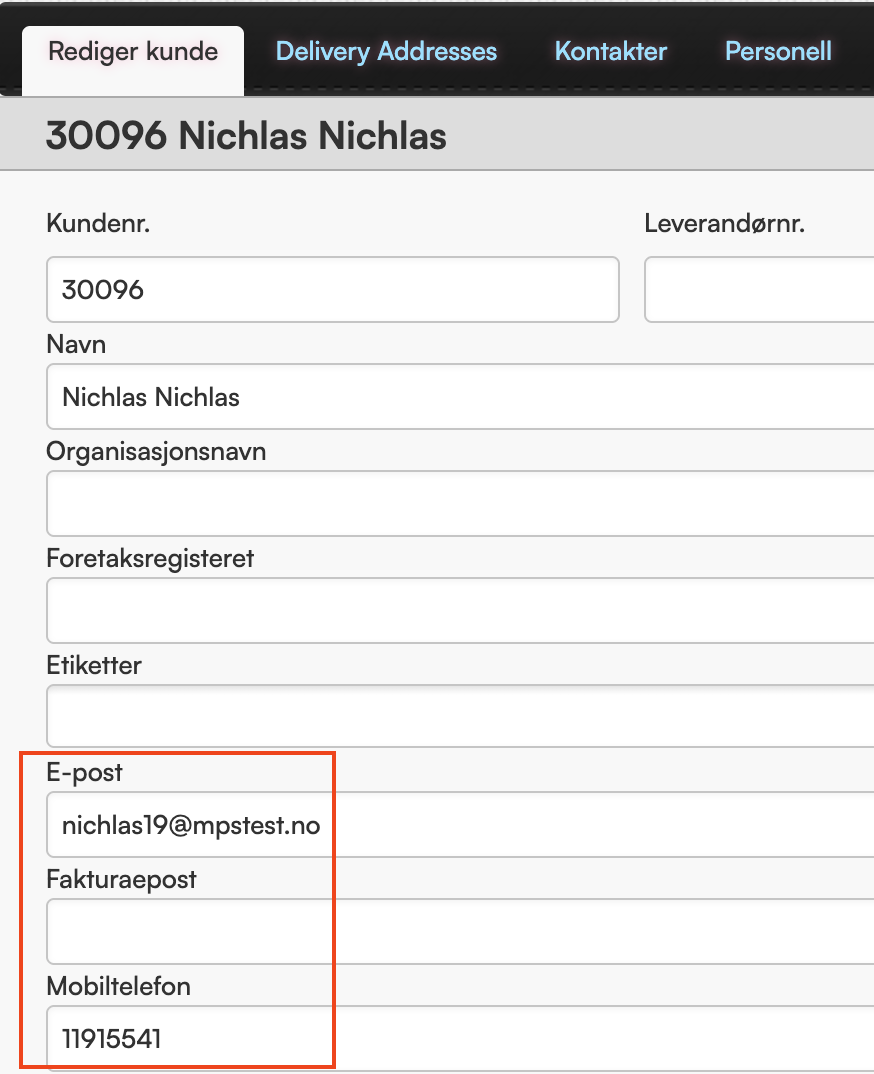Click the E-post field with nichlas19@mpstest.no

click(460, 825)
